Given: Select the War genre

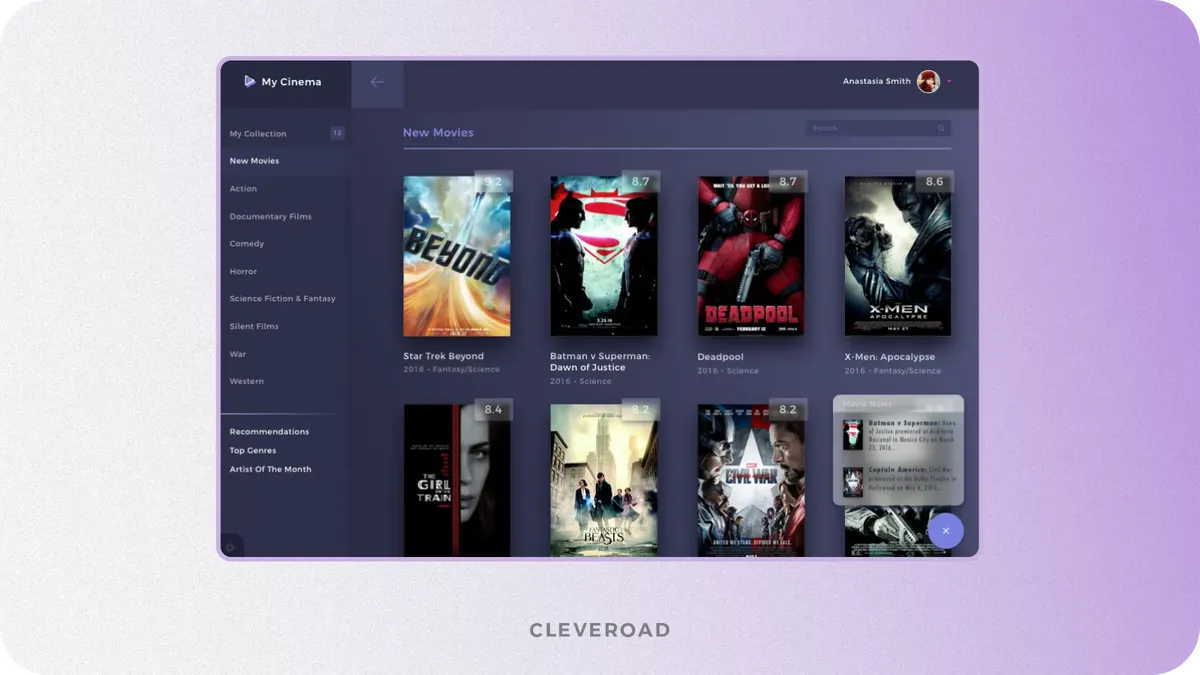Looking at the screenshot, I should coord(238,354).
